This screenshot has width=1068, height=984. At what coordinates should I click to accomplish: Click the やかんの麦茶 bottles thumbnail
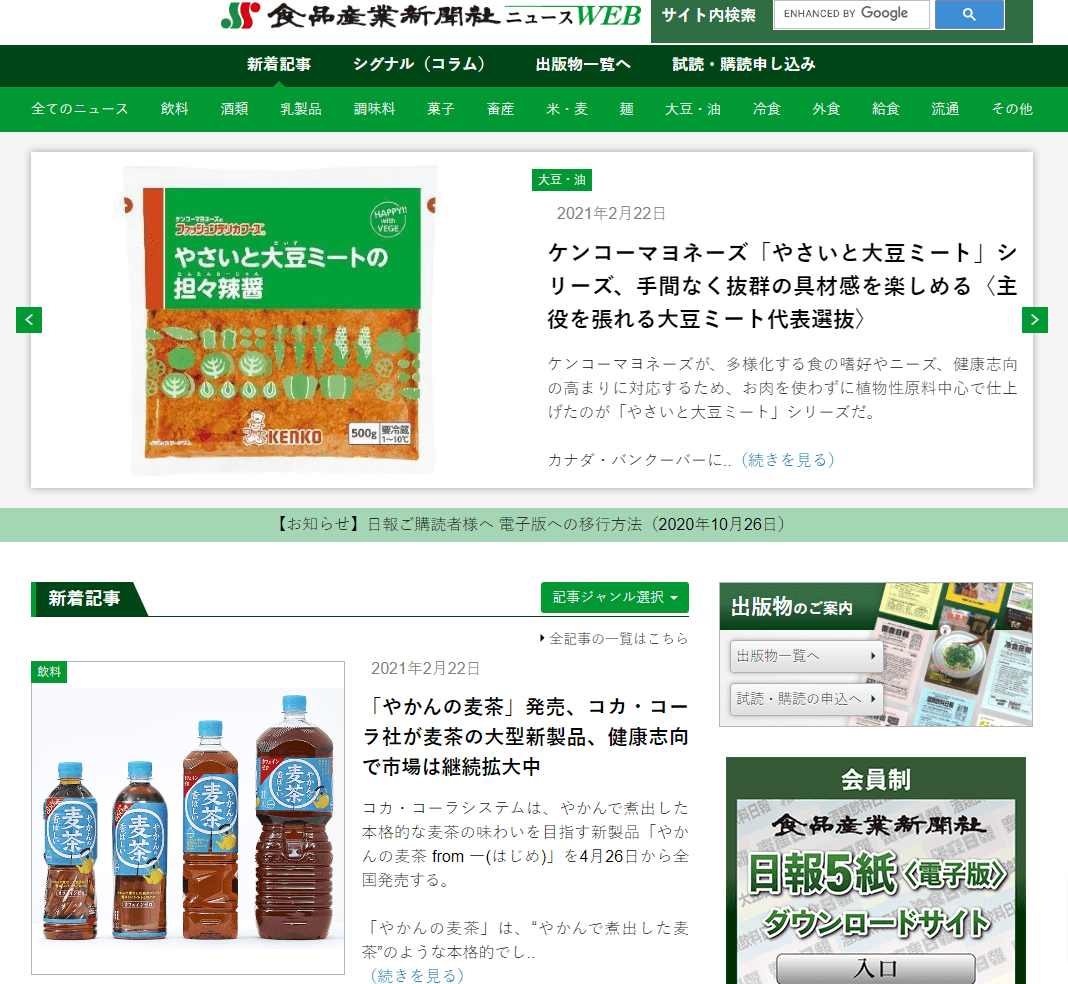coord(188,818)
